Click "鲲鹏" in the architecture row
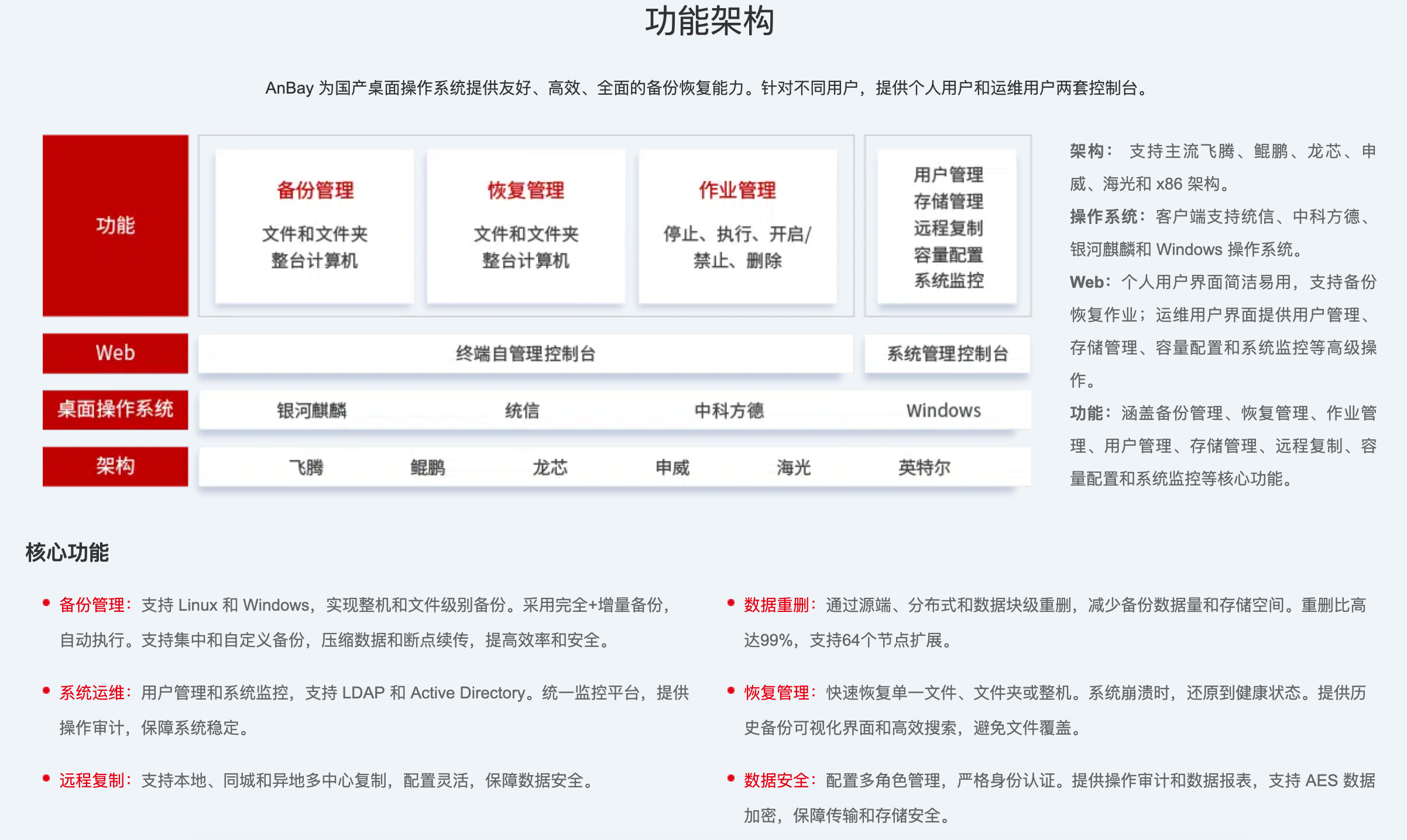1407x840 pixels. (x=428, y=467)
